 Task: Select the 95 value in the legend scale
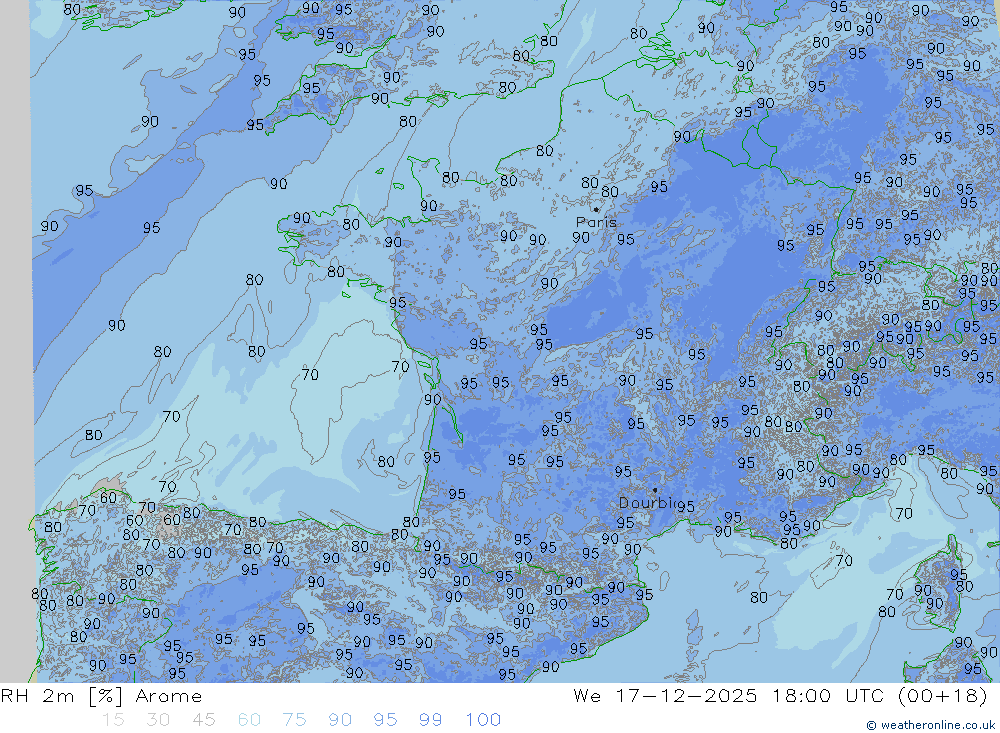tap(385, 720)
